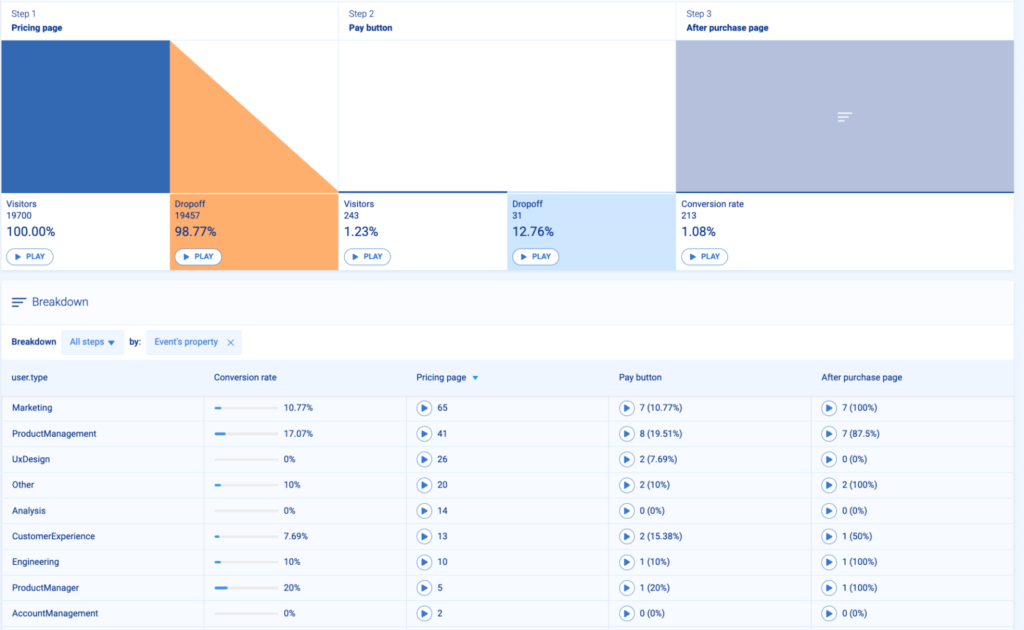
Task: Select the CustomerExperience row label
Action: coord(54,537)
